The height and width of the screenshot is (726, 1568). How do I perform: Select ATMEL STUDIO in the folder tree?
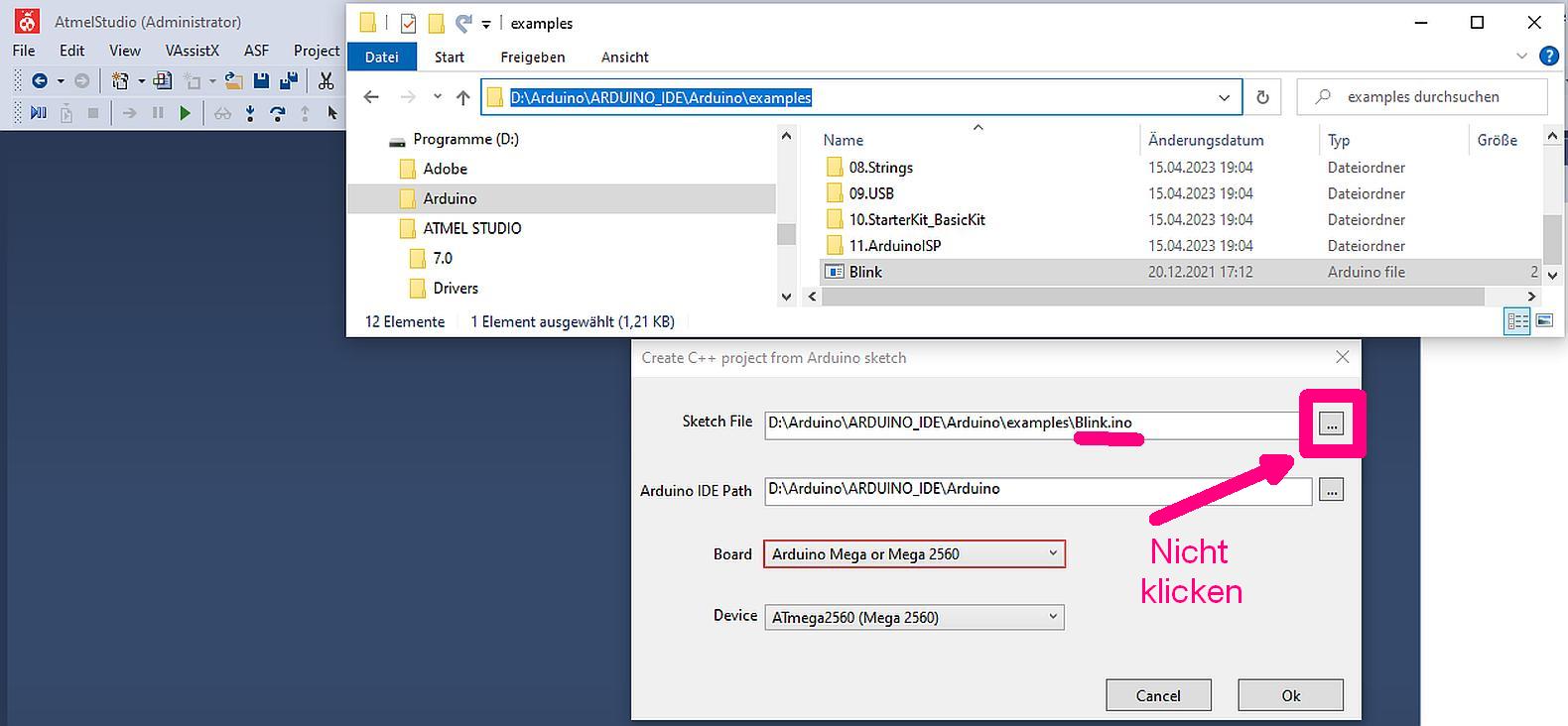point(471,228)
